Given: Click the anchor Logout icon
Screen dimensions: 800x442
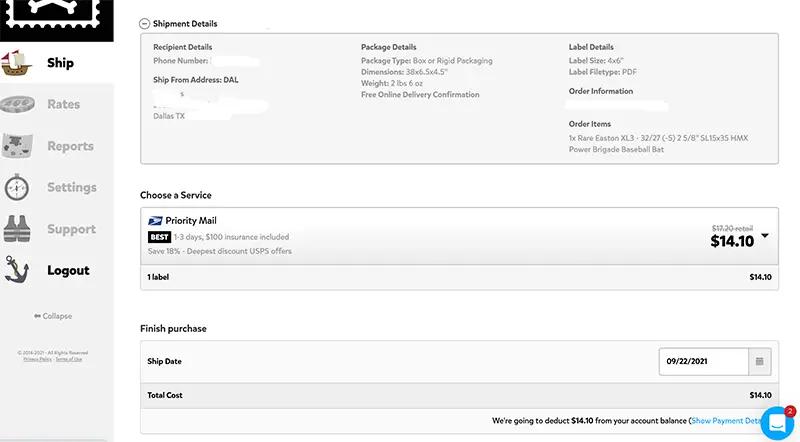Looking at the screenshot, I should pyautogui.click(x=17, y=270).
